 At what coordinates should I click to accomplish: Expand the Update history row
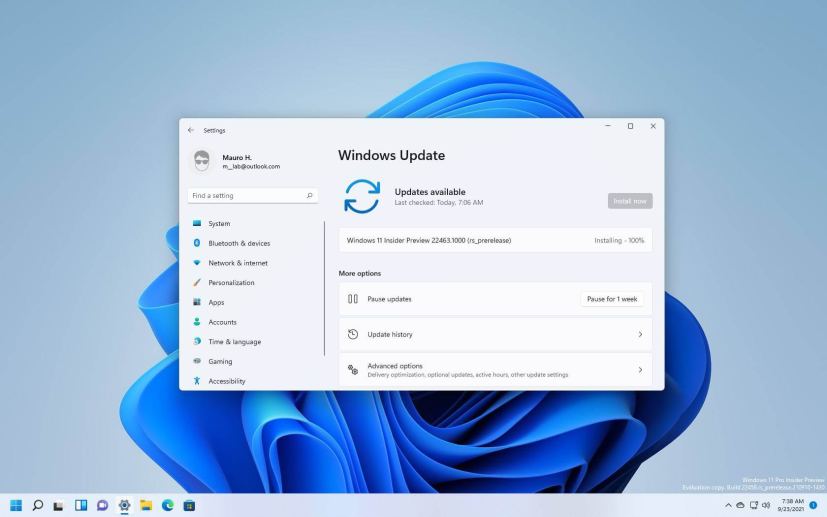tap(495, 334)
